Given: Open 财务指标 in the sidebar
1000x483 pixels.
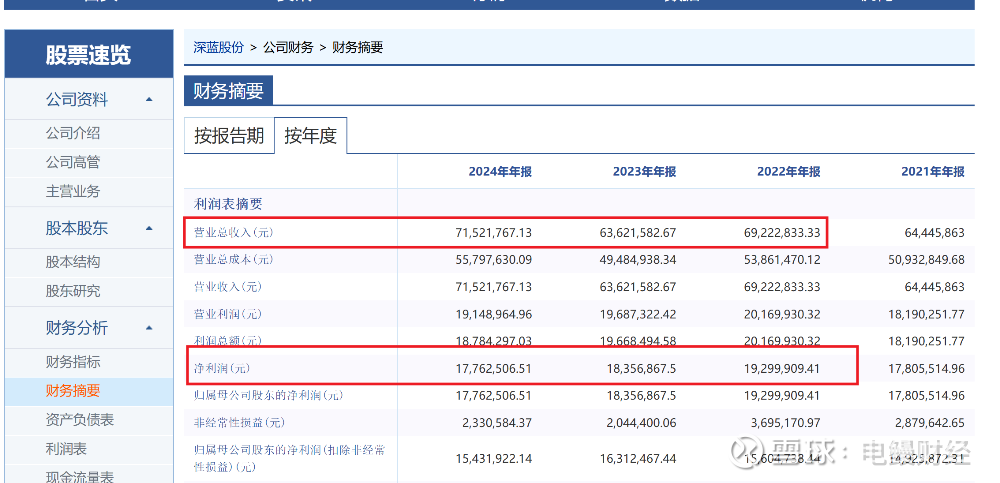Looking at the screenshot, I should coord(73,362).
